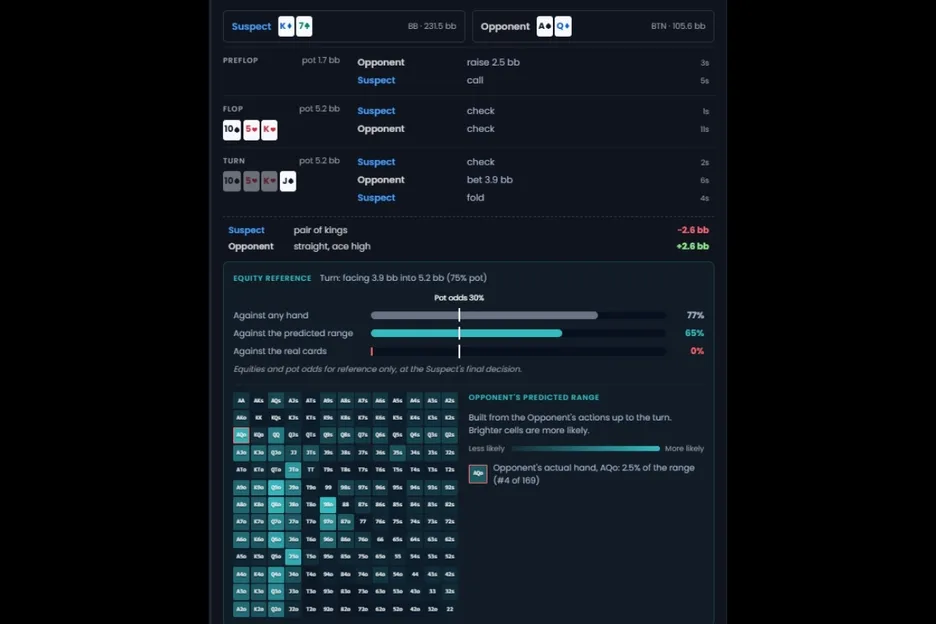Select the A2s cell in the range grid
Screen dimensions: 936x624
pos(449,400)
